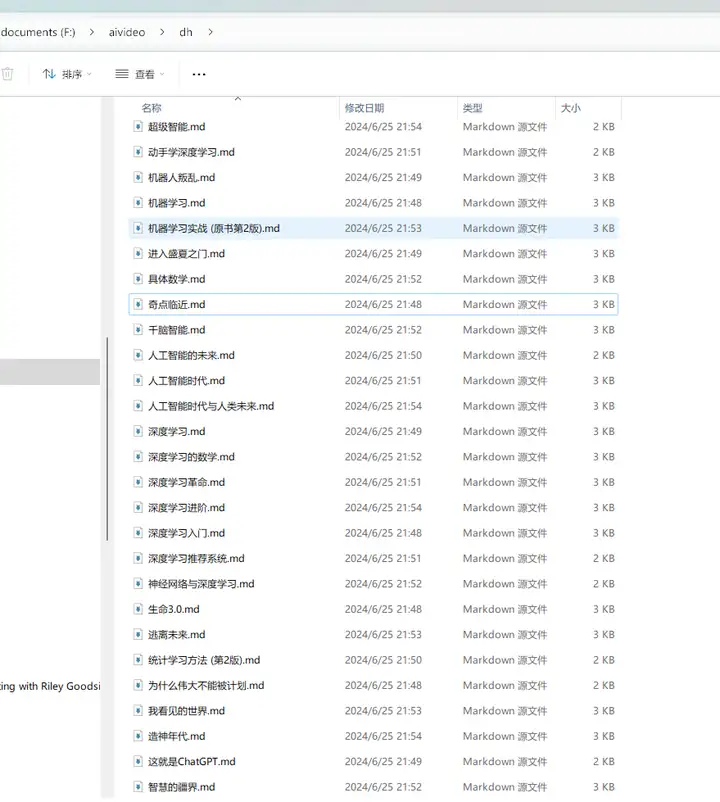This screenshot has width=720, height=802.
Task: Click date cell of 逃离未来.md row
Action: 383,635
